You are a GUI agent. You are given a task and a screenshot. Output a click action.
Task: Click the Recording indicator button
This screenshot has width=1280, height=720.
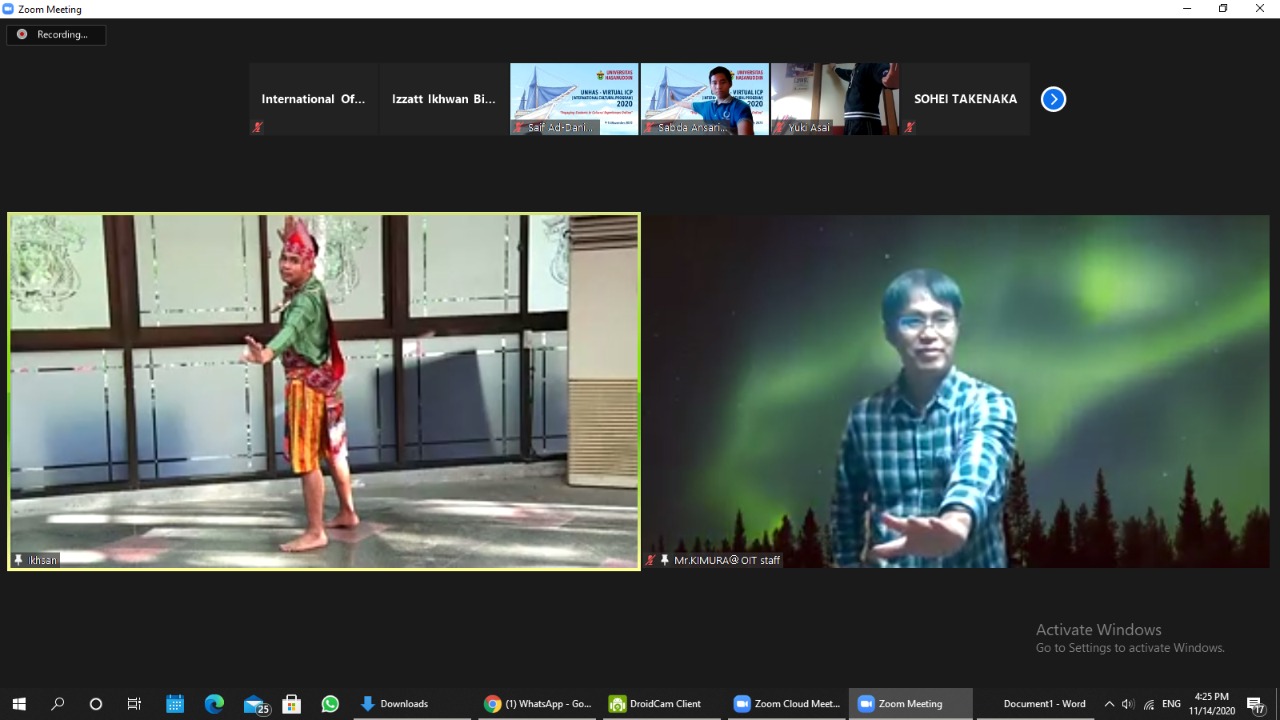pos(55,35)
